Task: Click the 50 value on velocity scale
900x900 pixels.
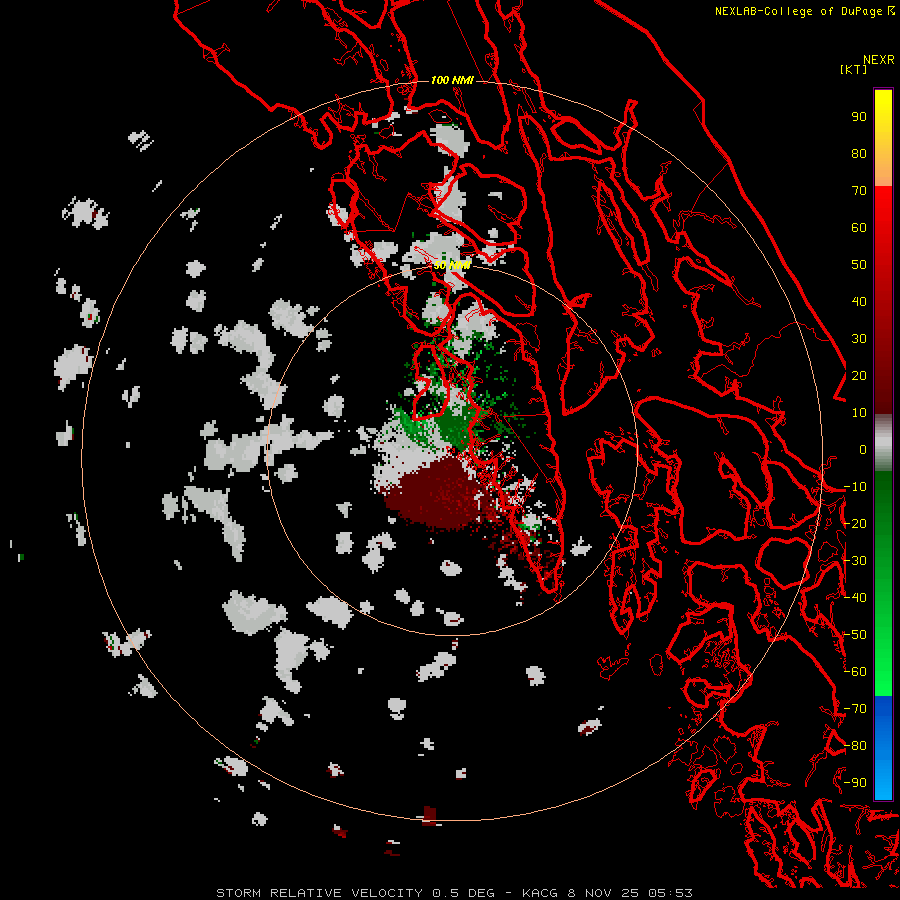Action: [859, 265]
